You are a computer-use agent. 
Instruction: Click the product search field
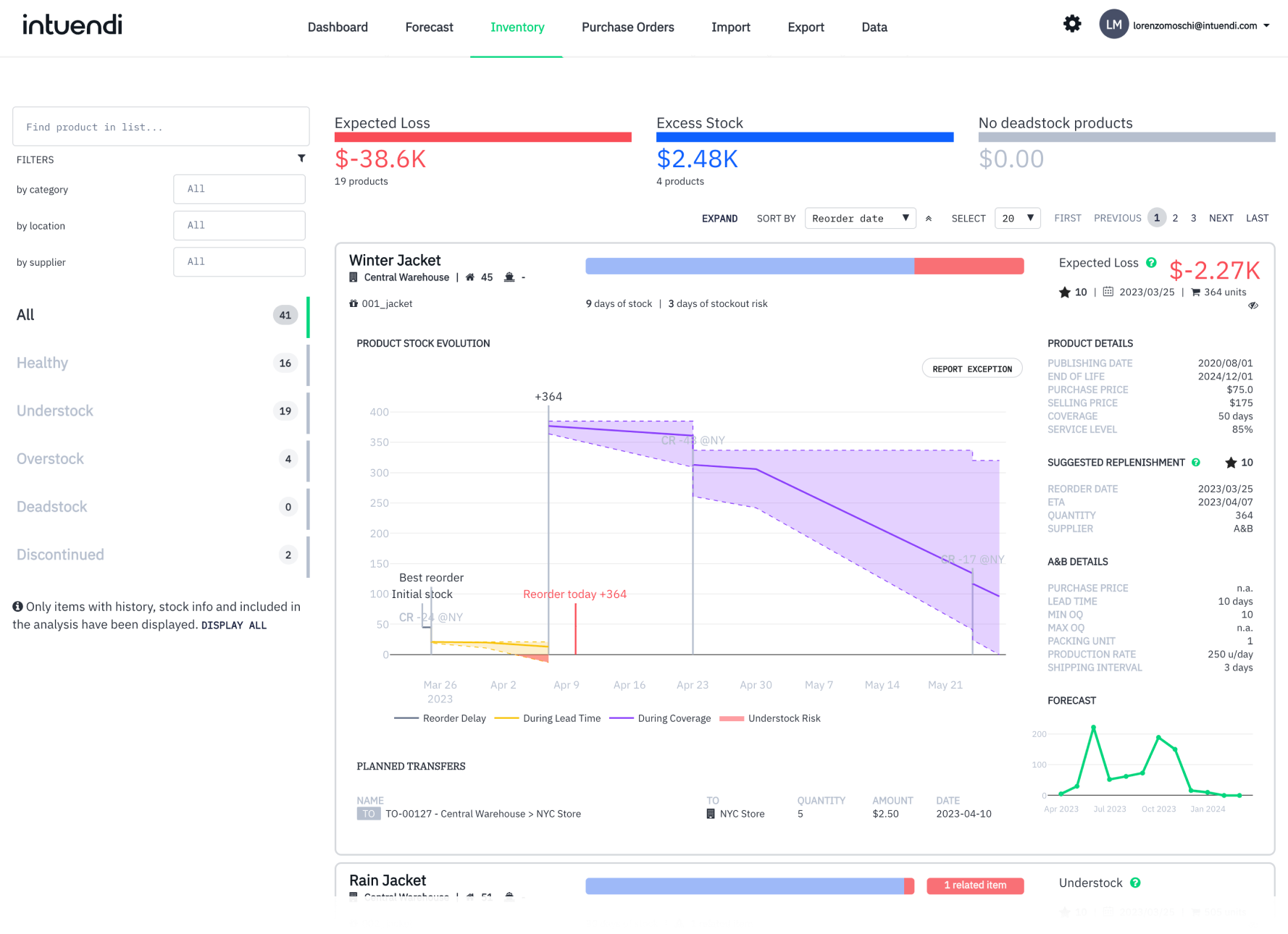[x=161, y=126]
